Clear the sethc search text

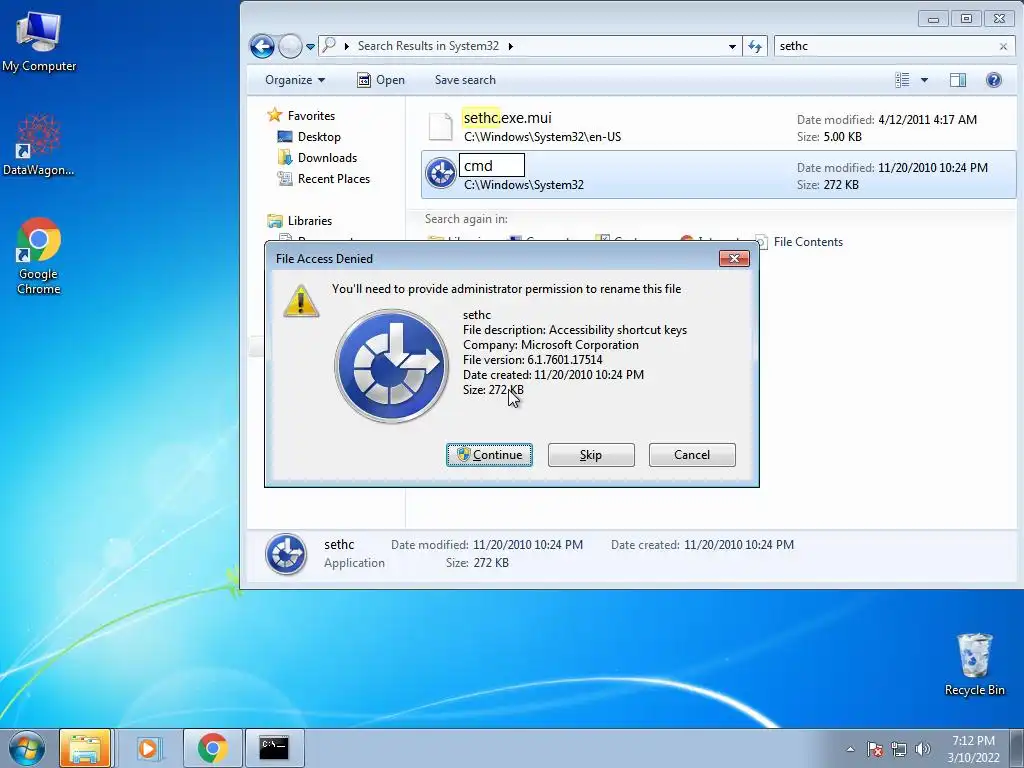click(1003, 46)
